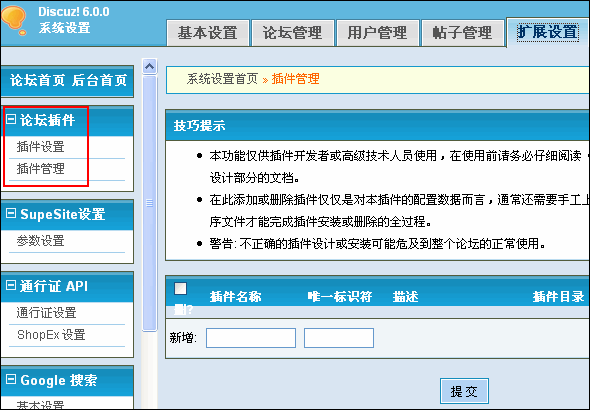590x410 pixels.
Task: Collapse the Google 搜索 section
Action: tap(11, 379)
